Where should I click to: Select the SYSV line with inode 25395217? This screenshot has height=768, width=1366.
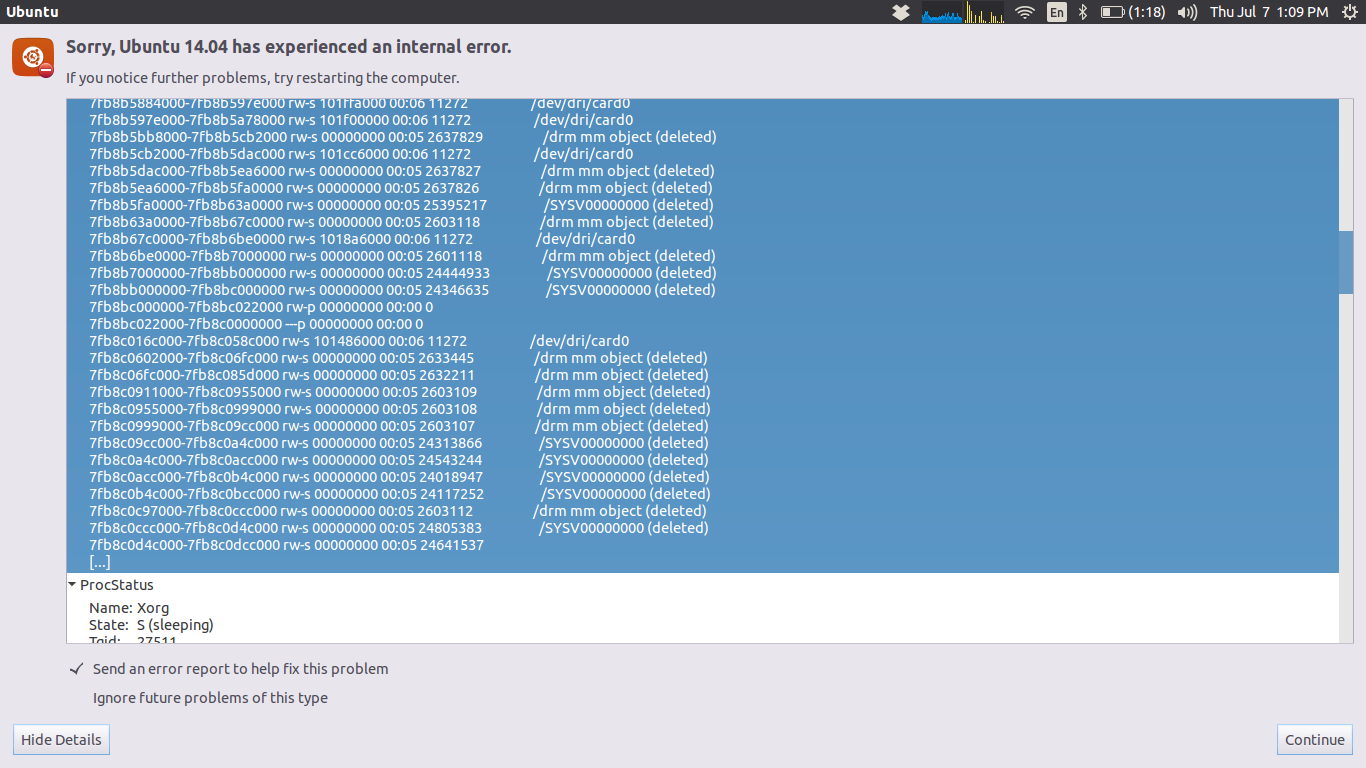point(402,205)
